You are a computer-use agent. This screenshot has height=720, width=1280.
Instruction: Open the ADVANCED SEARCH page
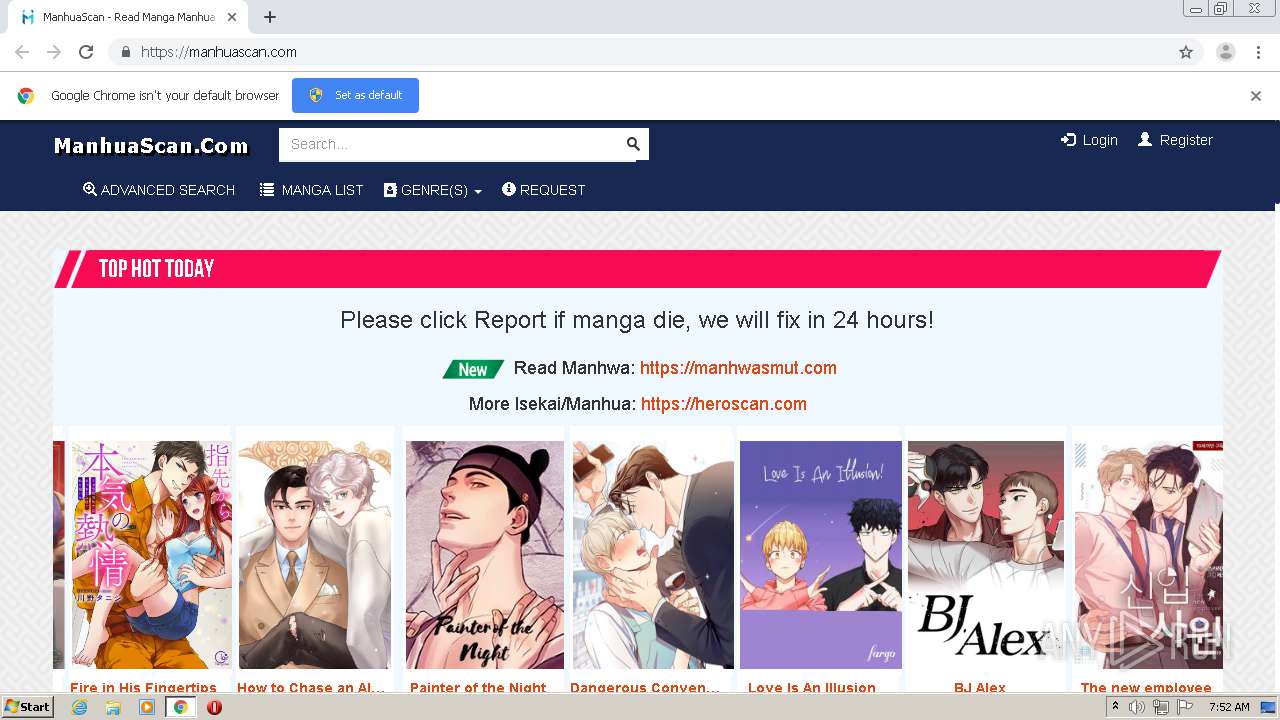(x=159, y=190)
